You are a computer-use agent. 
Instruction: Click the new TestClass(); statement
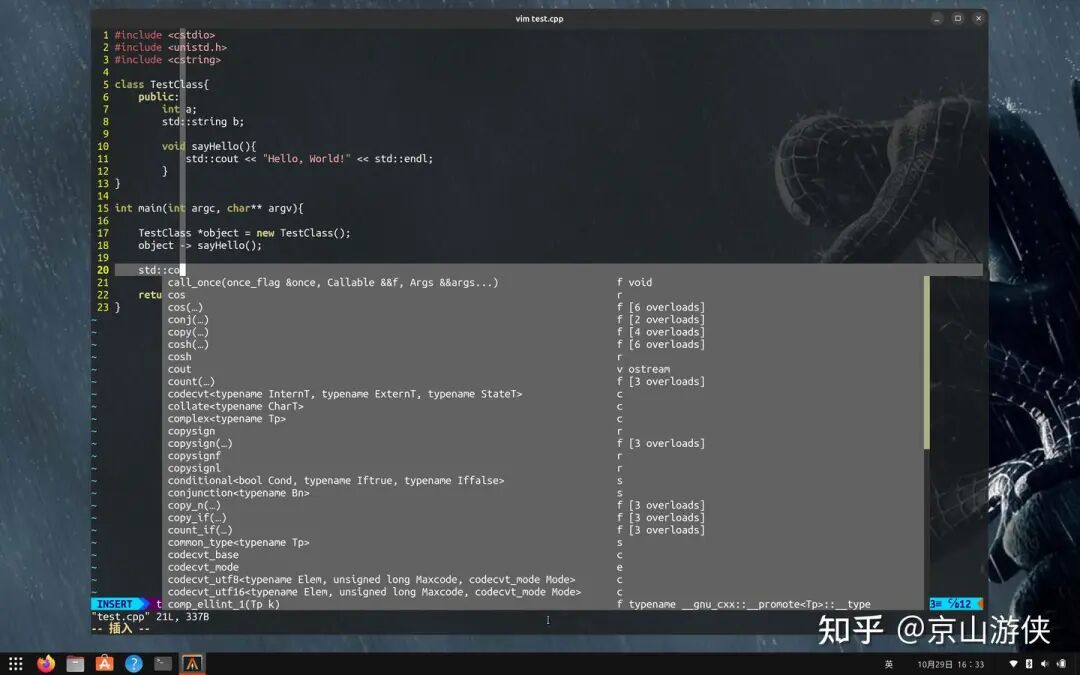[x=303, y=233]
